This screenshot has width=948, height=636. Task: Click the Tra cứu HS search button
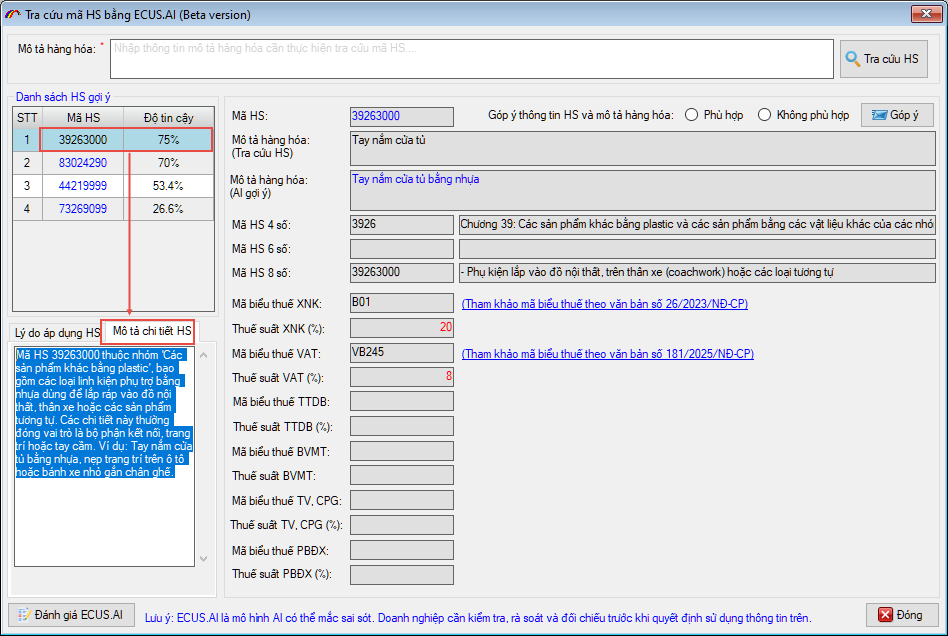coord(883,59)
